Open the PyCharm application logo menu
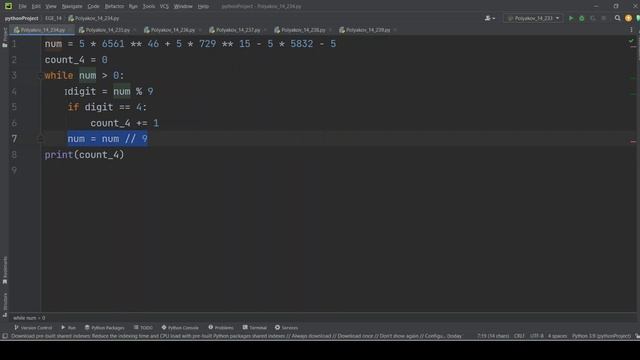Image resolution: width=640 pixels, height=360 pixels. click(x=8, y=6)
